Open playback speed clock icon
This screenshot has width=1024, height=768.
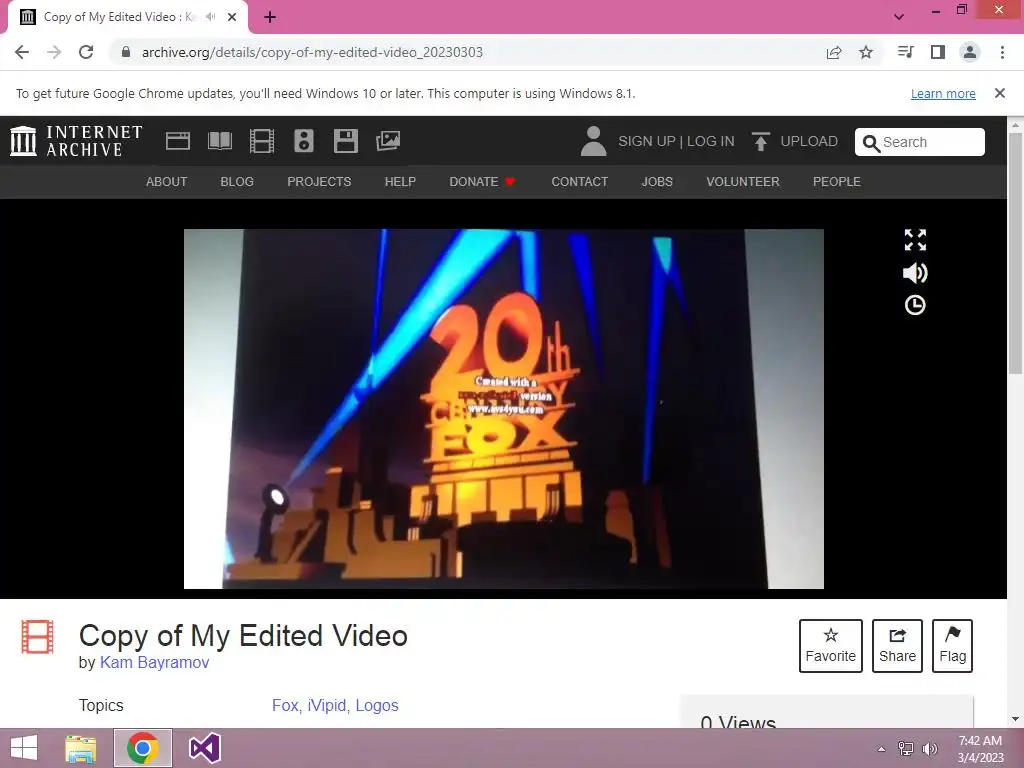[x=915, y=305]
